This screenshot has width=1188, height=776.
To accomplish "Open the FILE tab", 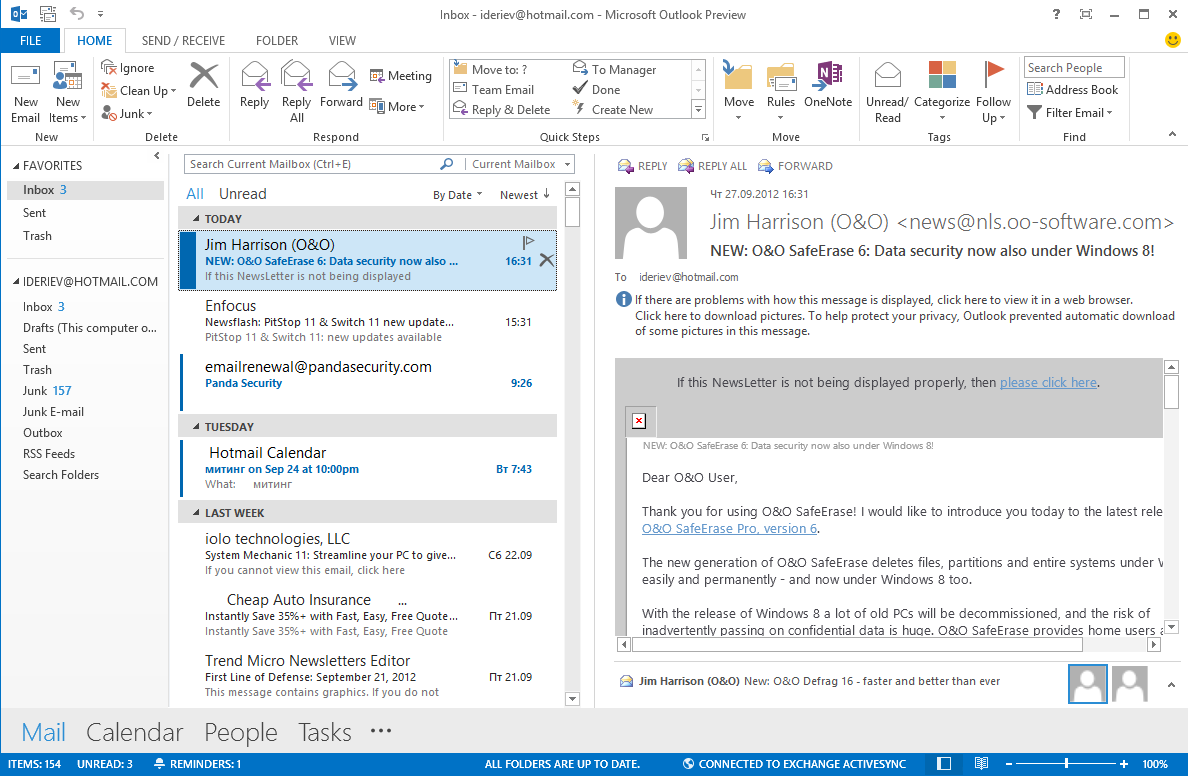I will [x=30, y=40].
